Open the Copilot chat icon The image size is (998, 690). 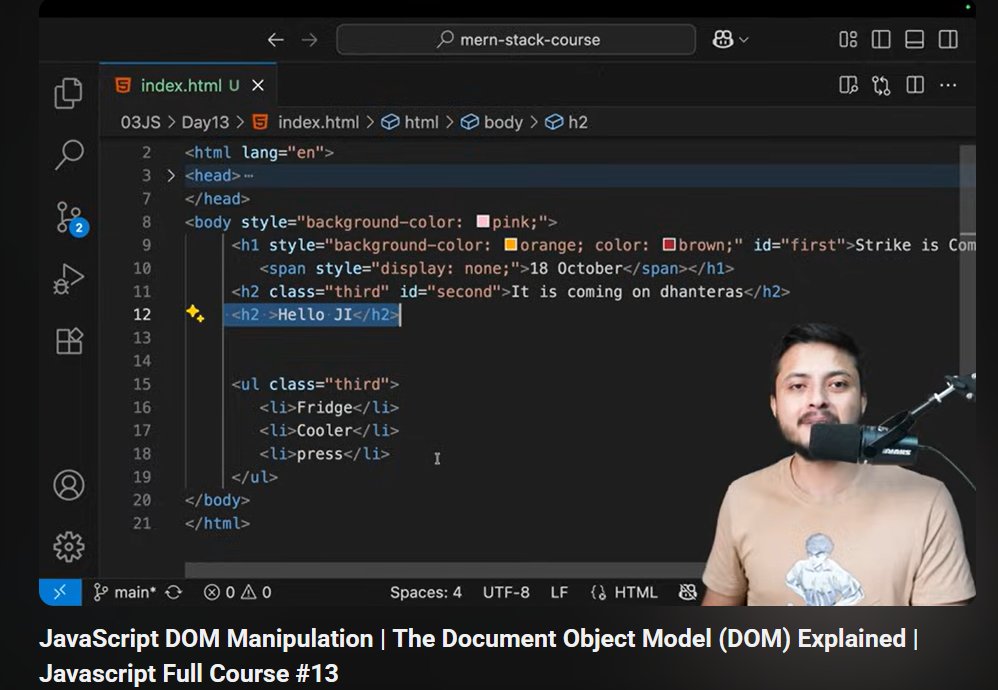pos(722,39)
